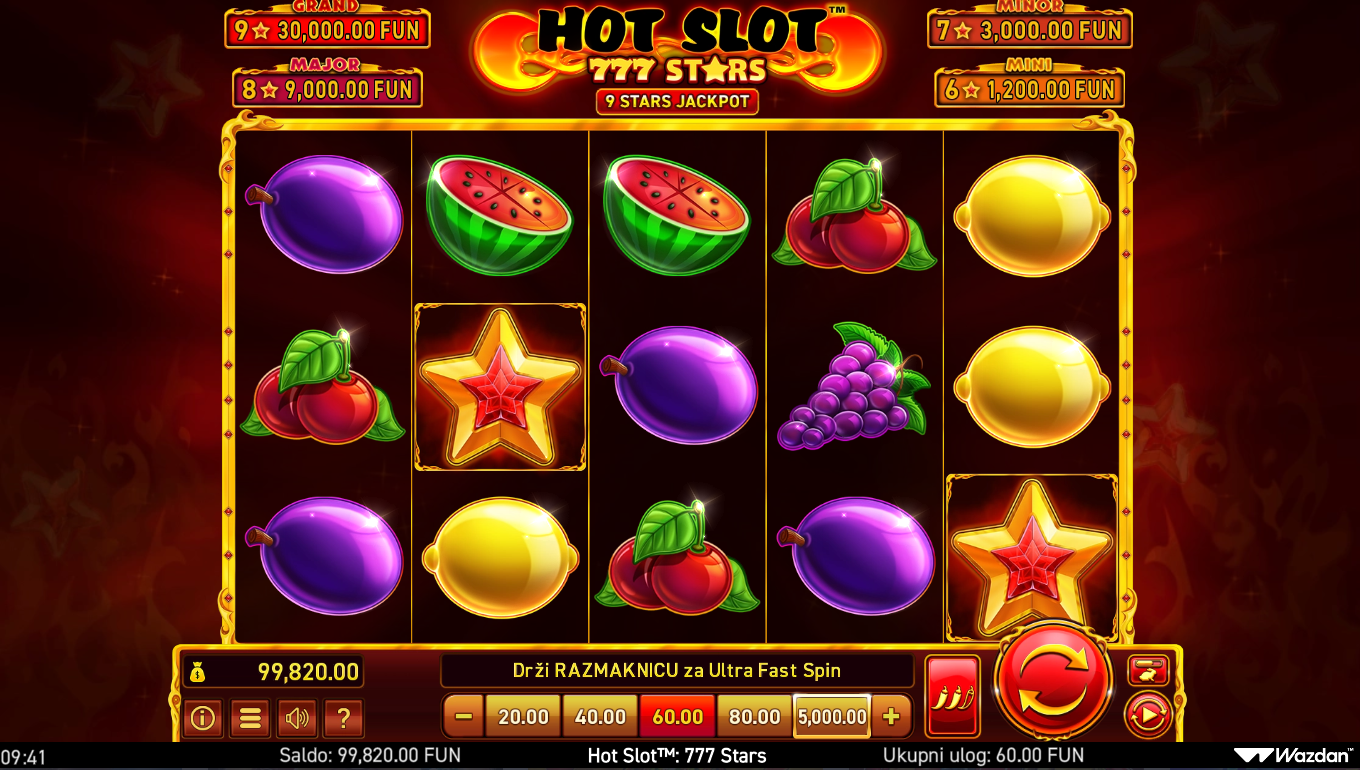Change volatility level with chili peppers icon
Screen dimensions: 1360x770
point(952,696)
